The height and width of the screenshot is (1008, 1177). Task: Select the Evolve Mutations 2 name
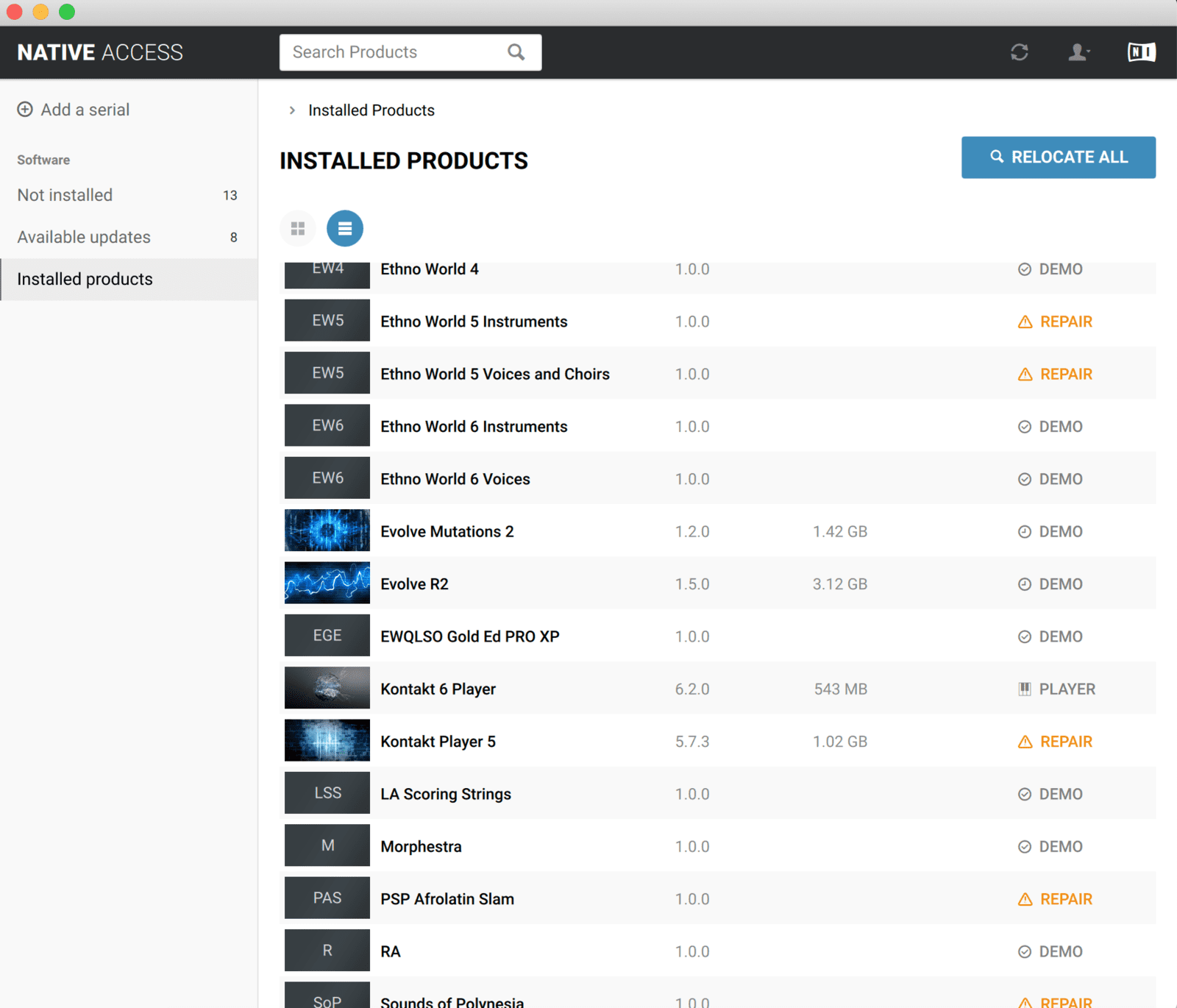[x=447, y=531]
